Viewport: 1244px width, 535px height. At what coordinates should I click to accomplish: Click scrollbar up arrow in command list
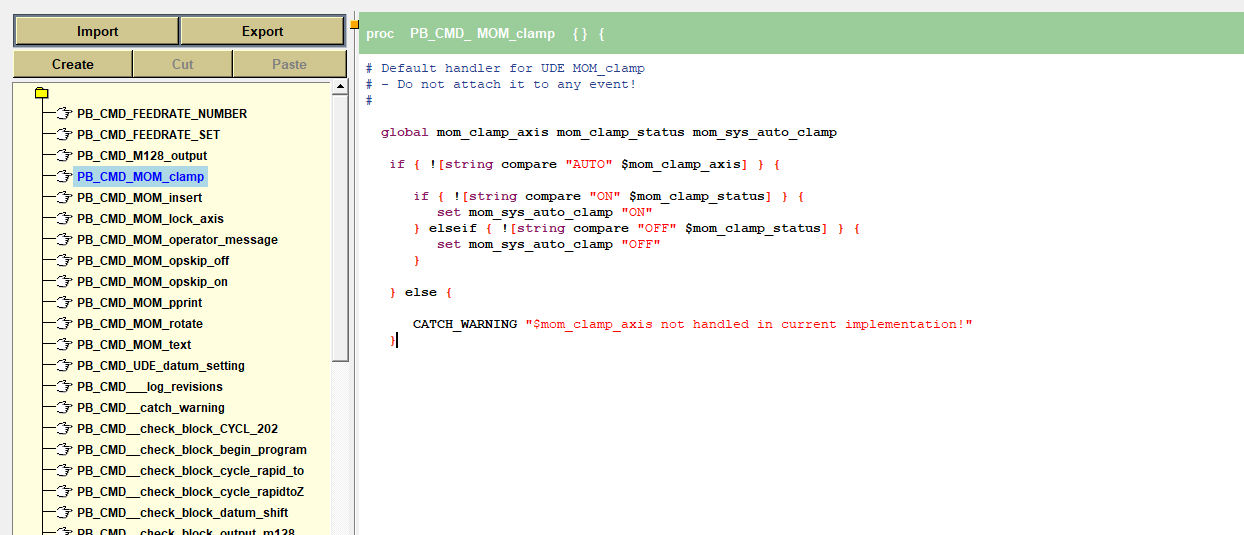[x=340, y=87]
